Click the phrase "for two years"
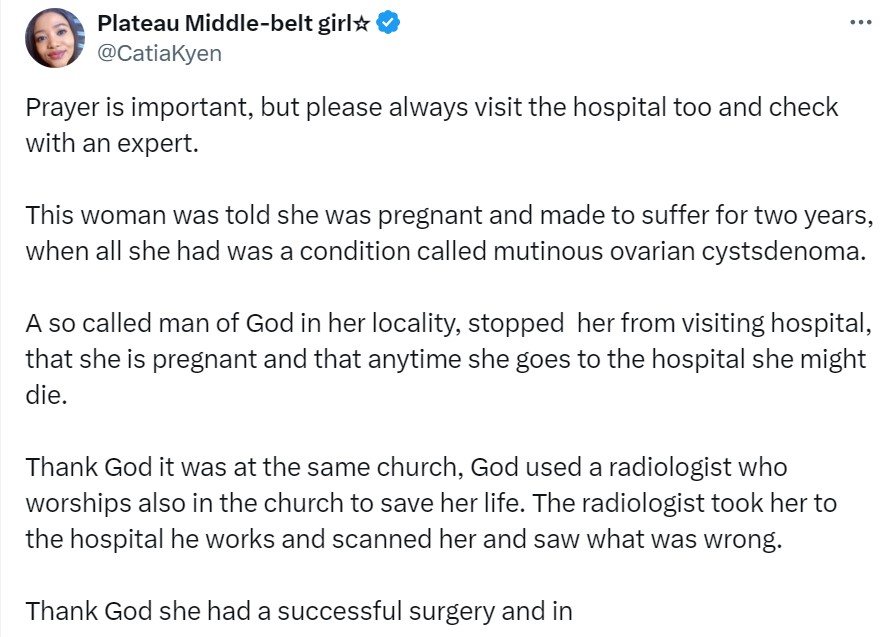The width and height of the screenshot is (883, 637). point(792,215)
